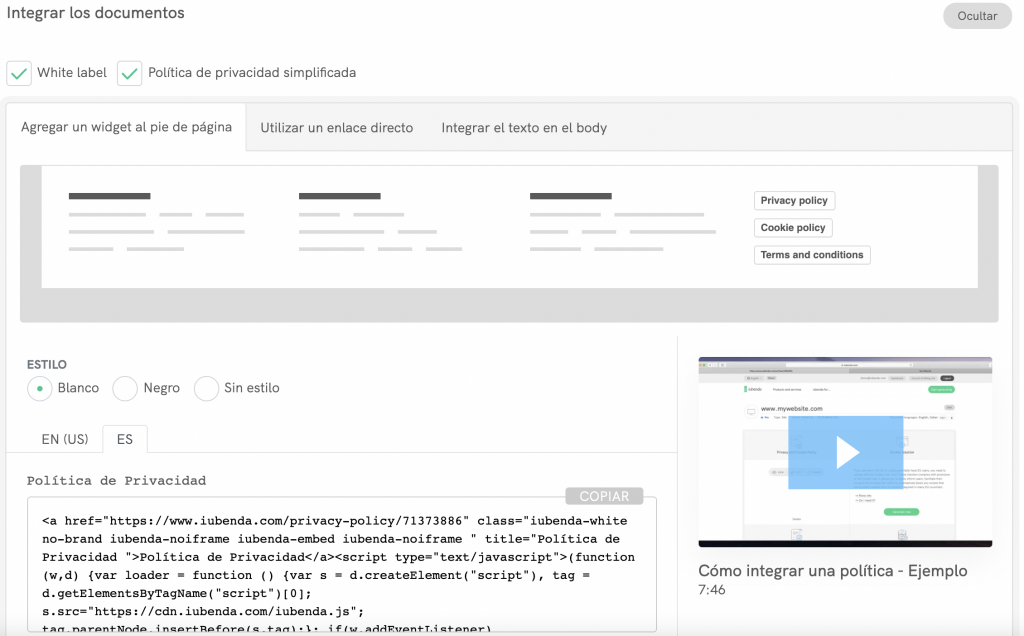Open Integrar el texto en el body tab
The width and height of the screenshot is (1024, 636).
click(x=523, y=128)
